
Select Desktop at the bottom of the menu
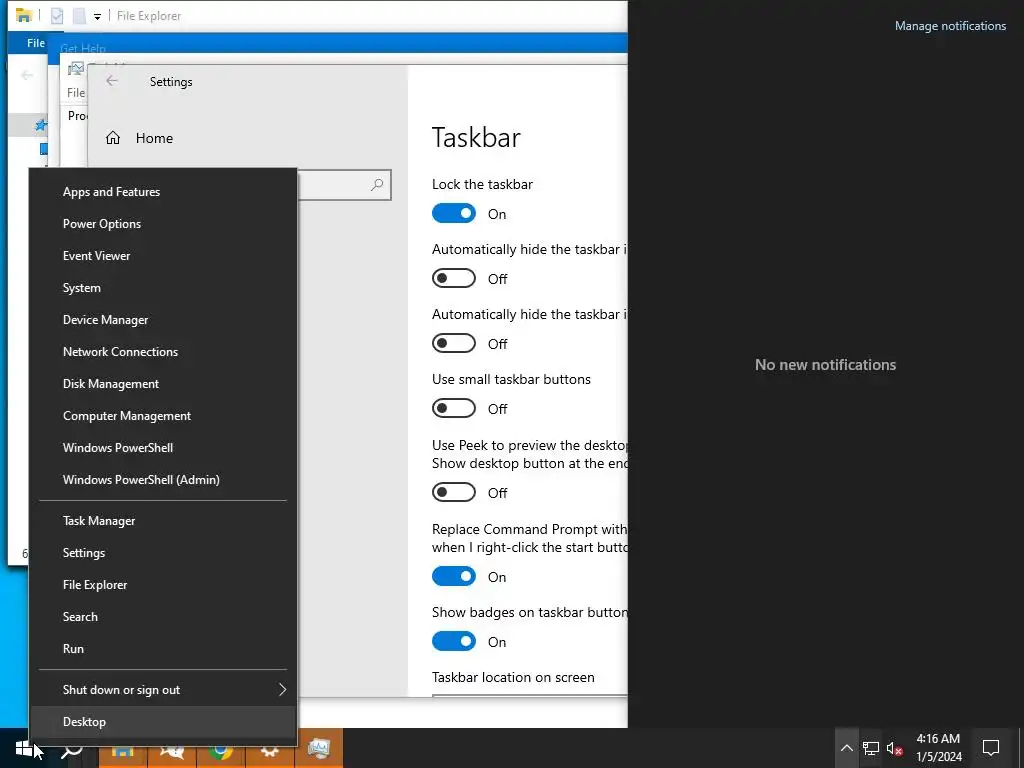point(163,722)
